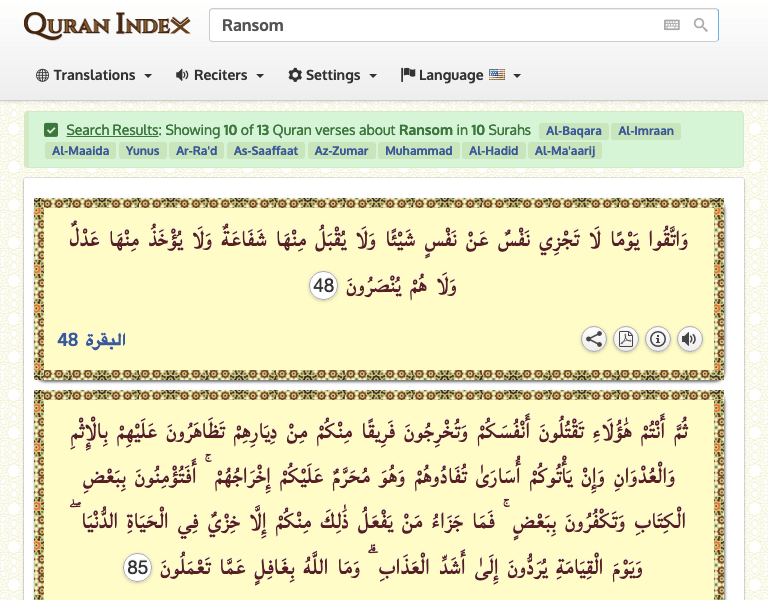Open the Settings dropdown menu
768x600 pixels.
point(333,75)
